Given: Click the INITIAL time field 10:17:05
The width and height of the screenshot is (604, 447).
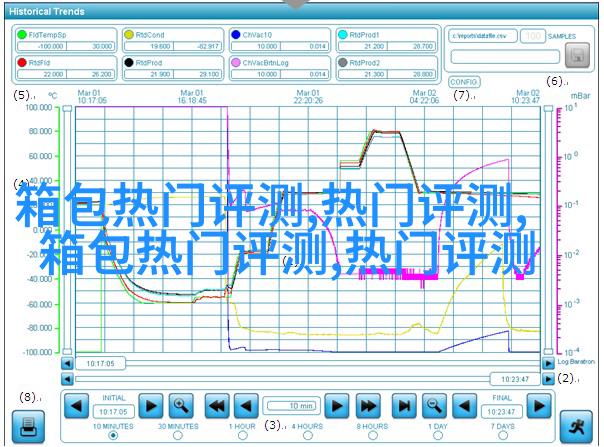Looking at the screenshot, I should click(x=113, y=412).
